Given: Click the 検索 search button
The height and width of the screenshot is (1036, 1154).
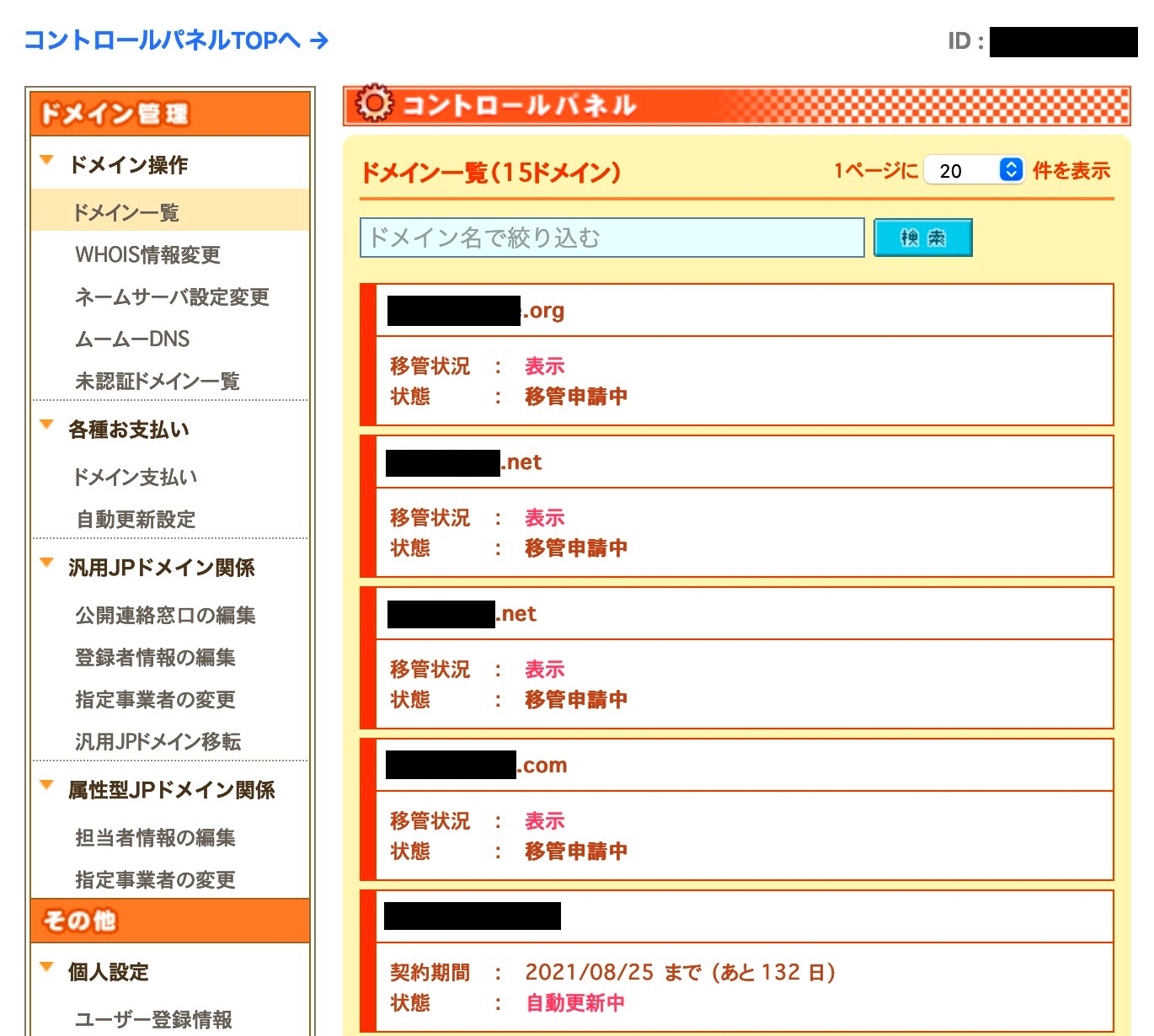Looking at the screenshot, I should (922, 238).
